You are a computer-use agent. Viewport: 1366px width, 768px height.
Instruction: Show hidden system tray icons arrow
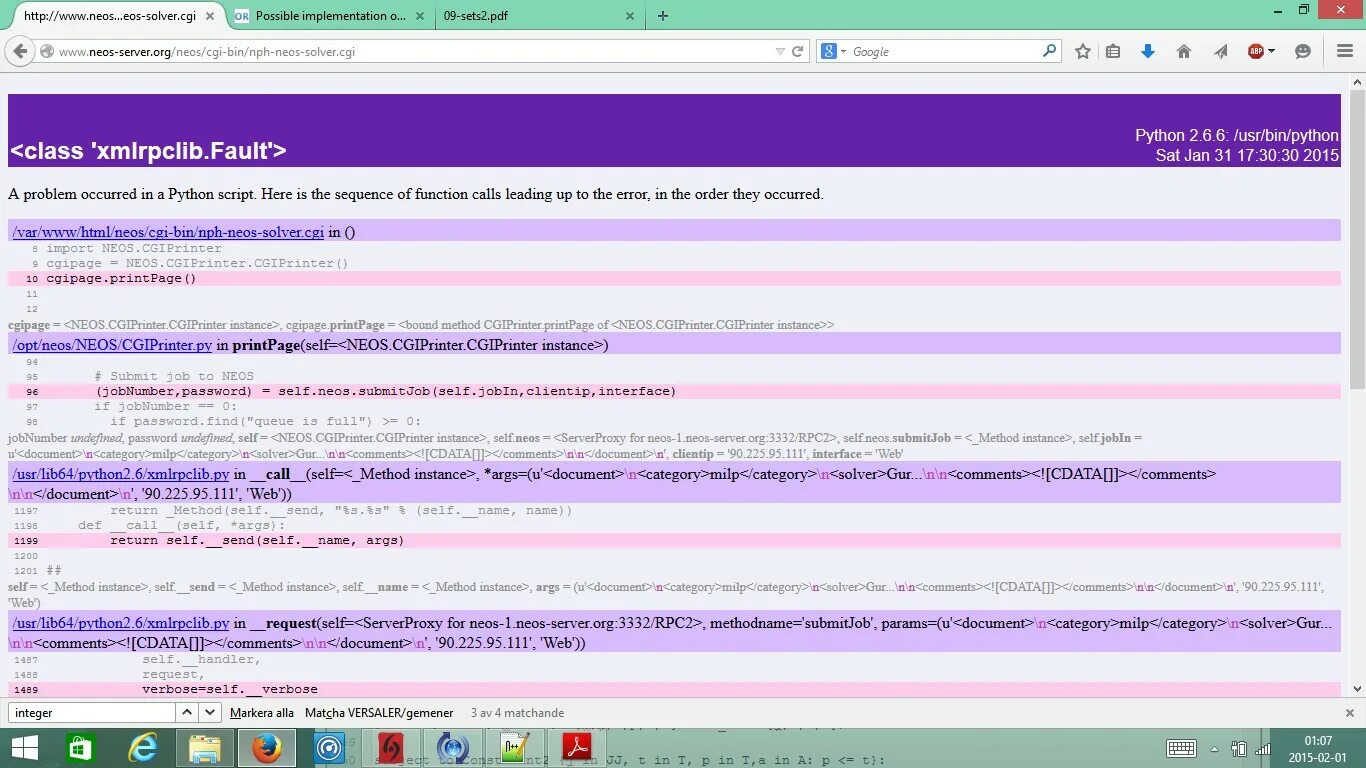coord(1215,749)
